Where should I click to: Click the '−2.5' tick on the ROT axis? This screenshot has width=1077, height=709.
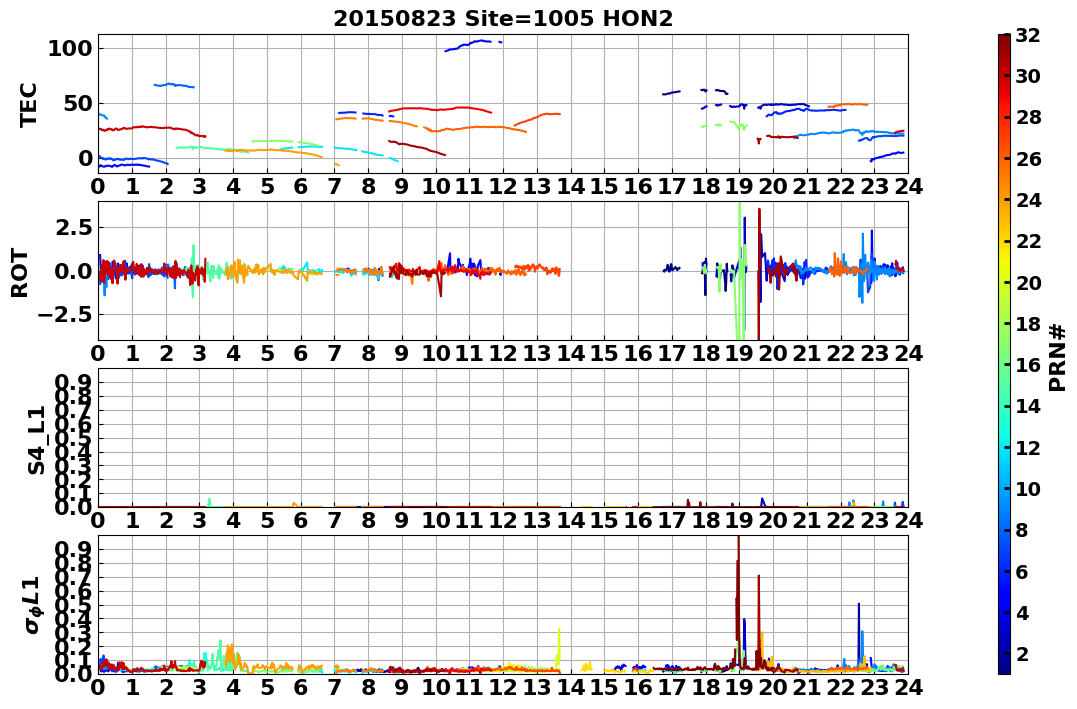pos(67,315)
